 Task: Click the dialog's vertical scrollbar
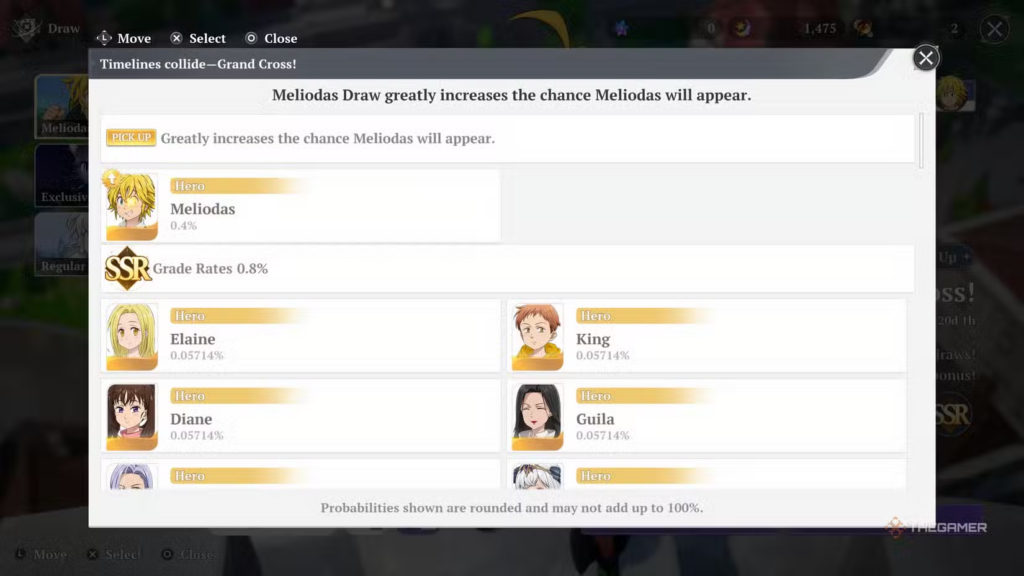click(921, 140)
